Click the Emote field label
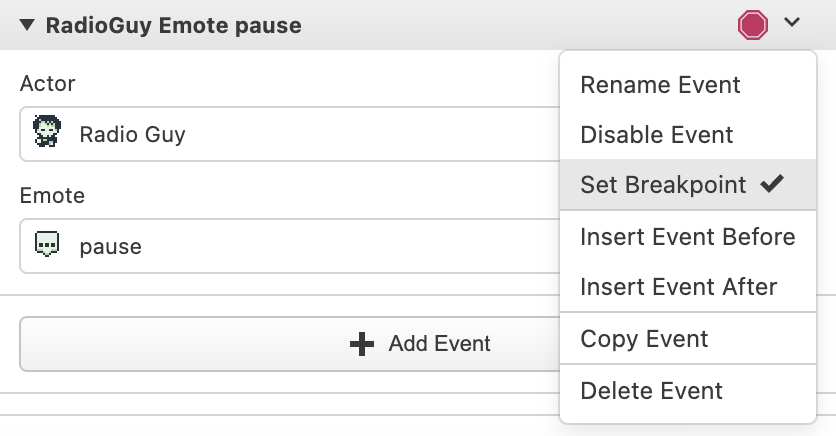This screenshot has width=836, height=436. click(x=52, y=196)
